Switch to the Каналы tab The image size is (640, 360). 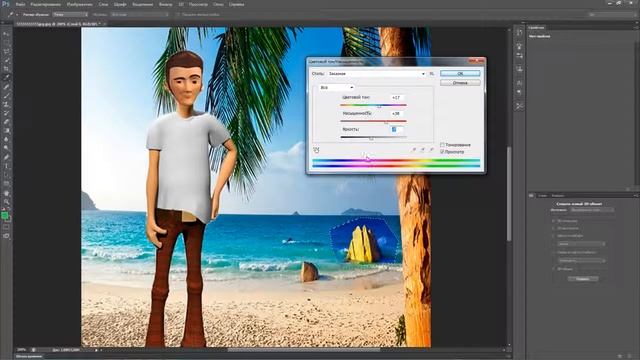(558, 196)
